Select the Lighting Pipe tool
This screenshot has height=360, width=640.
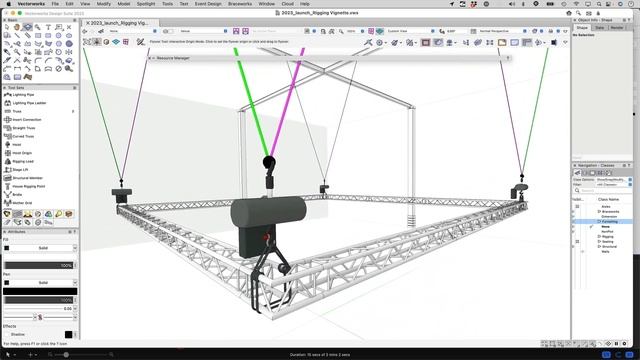tap(23, 95)
